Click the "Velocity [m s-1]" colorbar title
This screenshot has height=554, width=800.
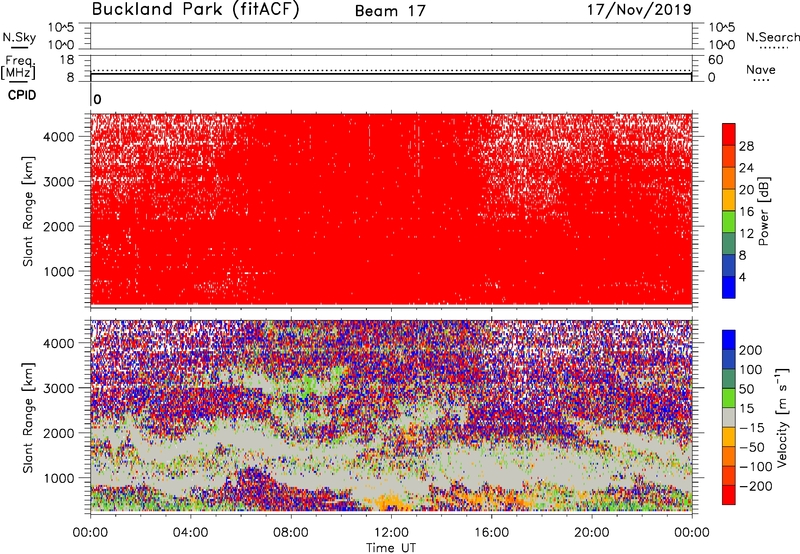coord(782,417)
